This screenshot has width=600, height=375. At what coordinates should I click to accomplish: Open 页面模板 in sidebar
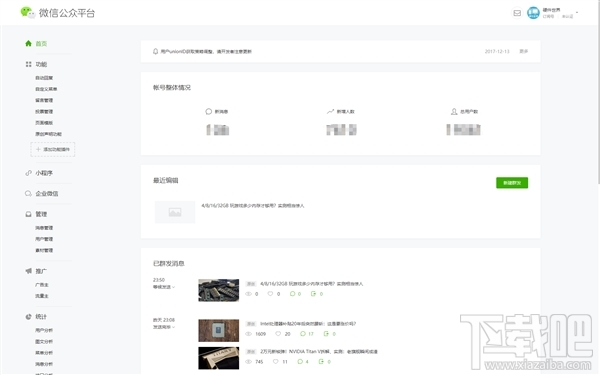[x=44, y=123]
